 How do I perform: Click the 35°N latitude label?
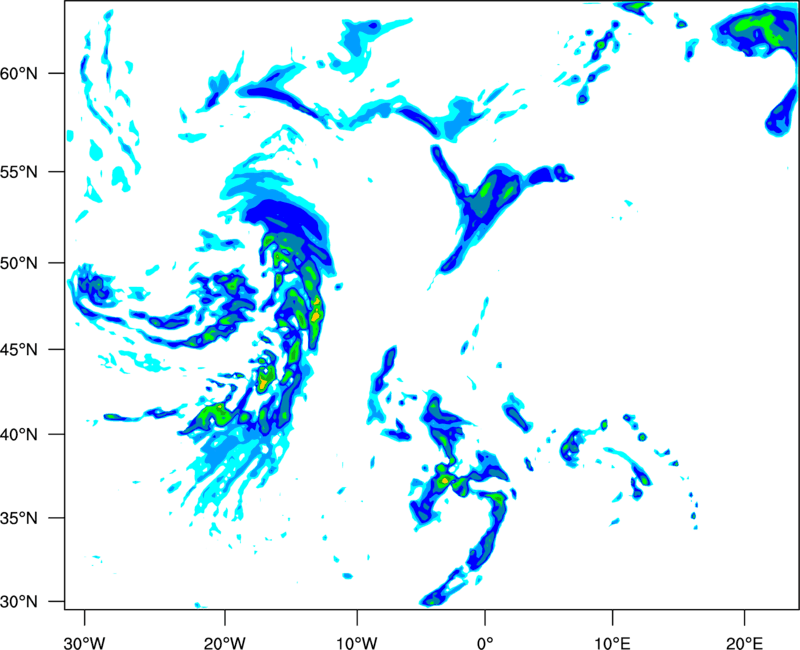click(19, 518)
